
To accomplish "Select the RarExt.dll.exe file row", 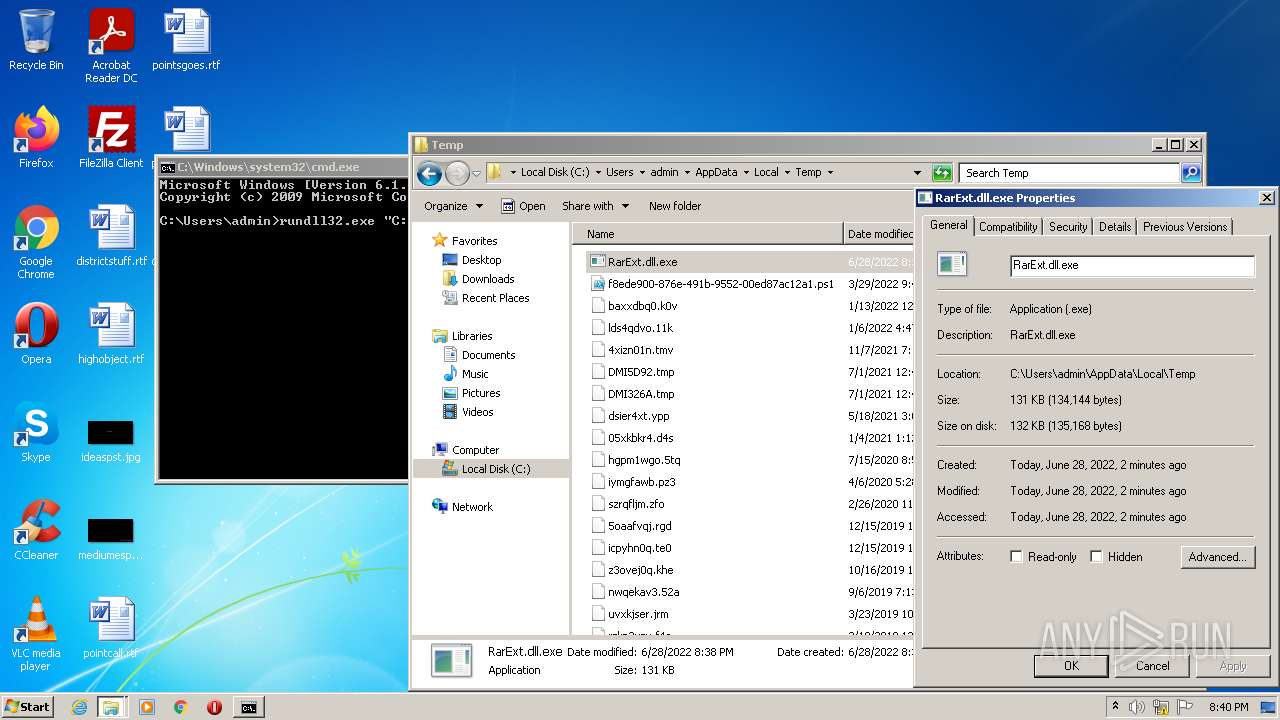I will point(748,262).
